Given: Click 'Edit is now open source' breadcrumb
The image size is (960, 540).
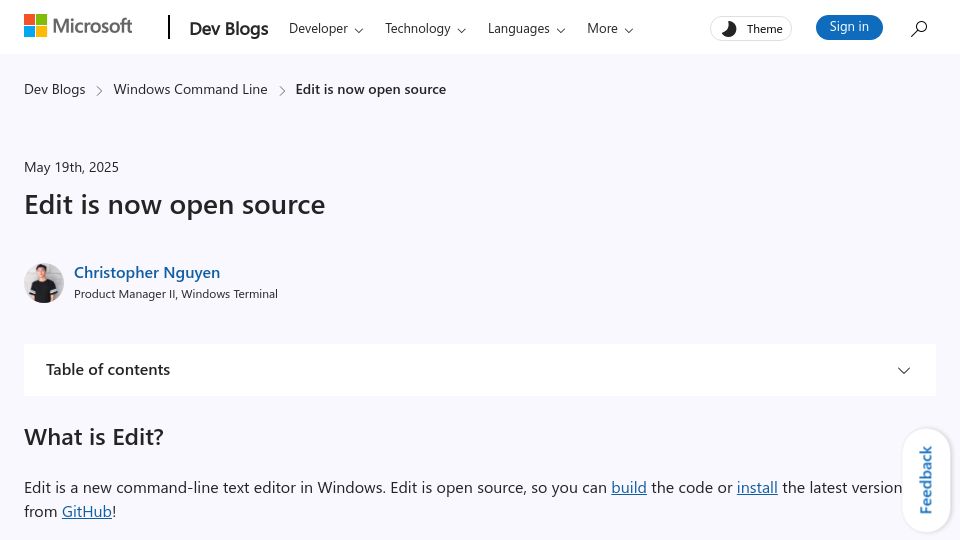Looking at the screenshot, I should click(x=370, y=89).
